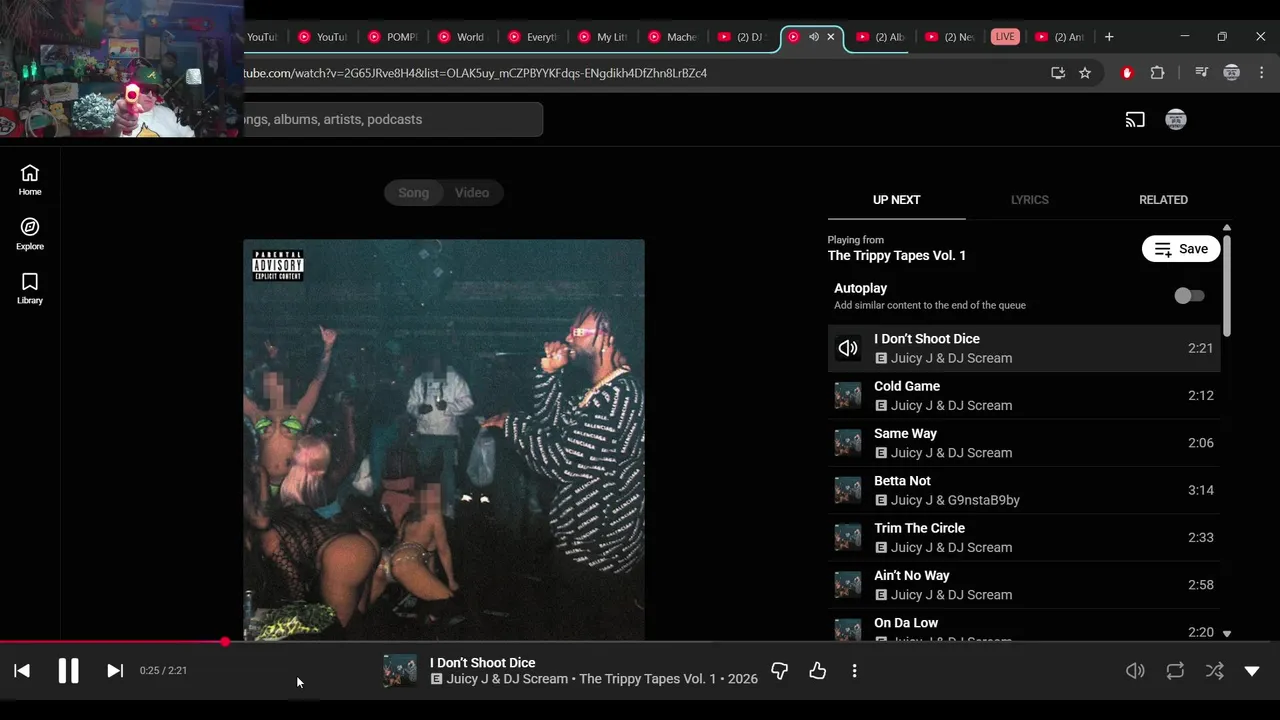Switch to the (2) DJ browser tab
The width and height of the screenshot is (1280, 720).
tap(742, 37)
